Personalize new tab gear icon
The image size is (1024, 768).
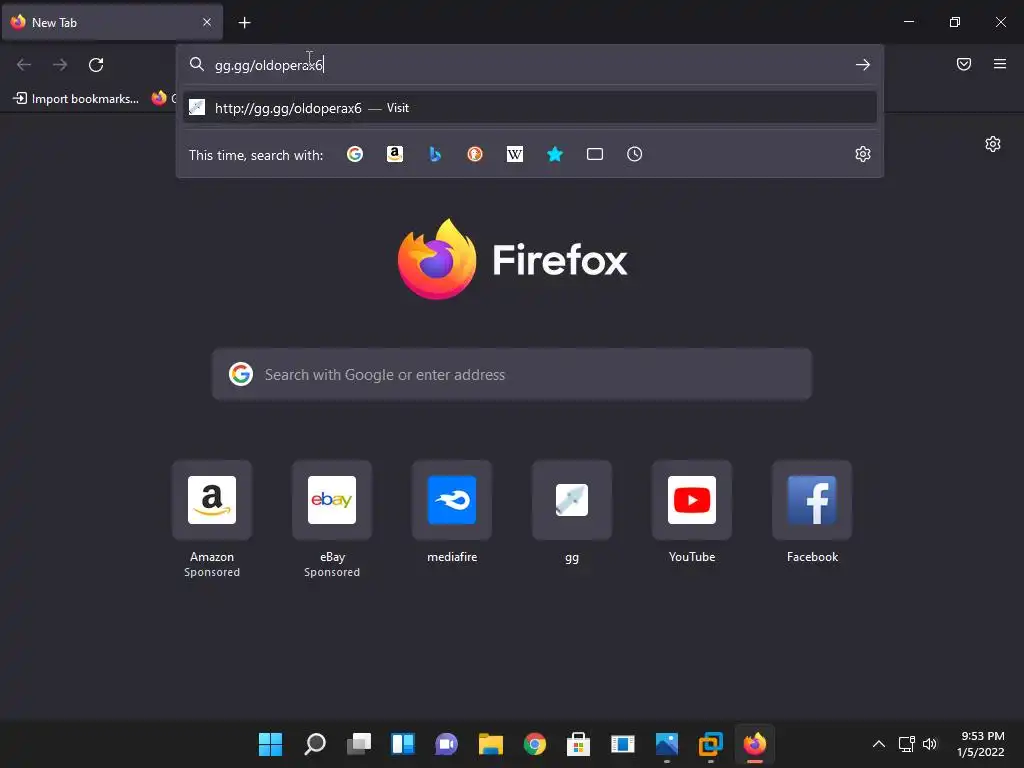pyautogui.click(x=993, y=144)
